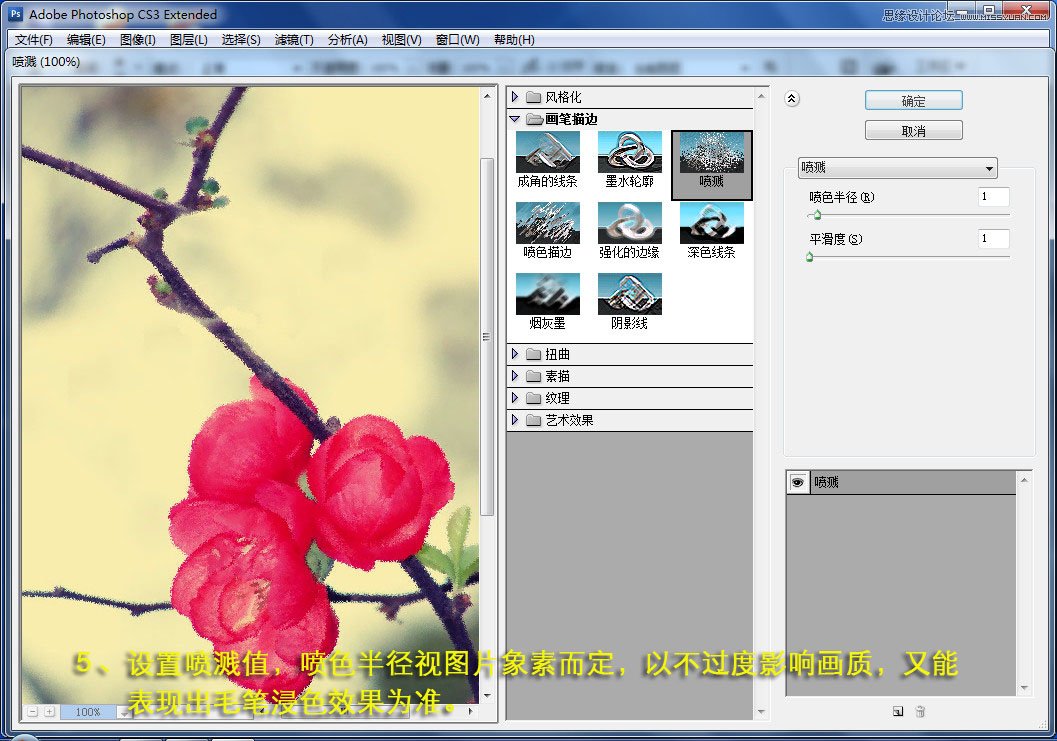Click preview horizontal scroll right arrow

tap(471, 711)
